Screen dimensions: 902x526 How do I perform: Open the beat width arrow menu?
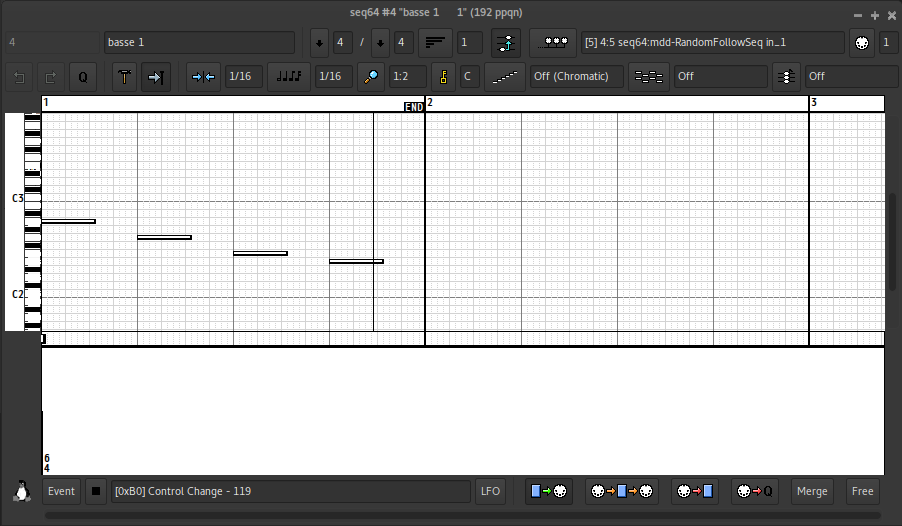pyautogui.click(x=380, y=43)
